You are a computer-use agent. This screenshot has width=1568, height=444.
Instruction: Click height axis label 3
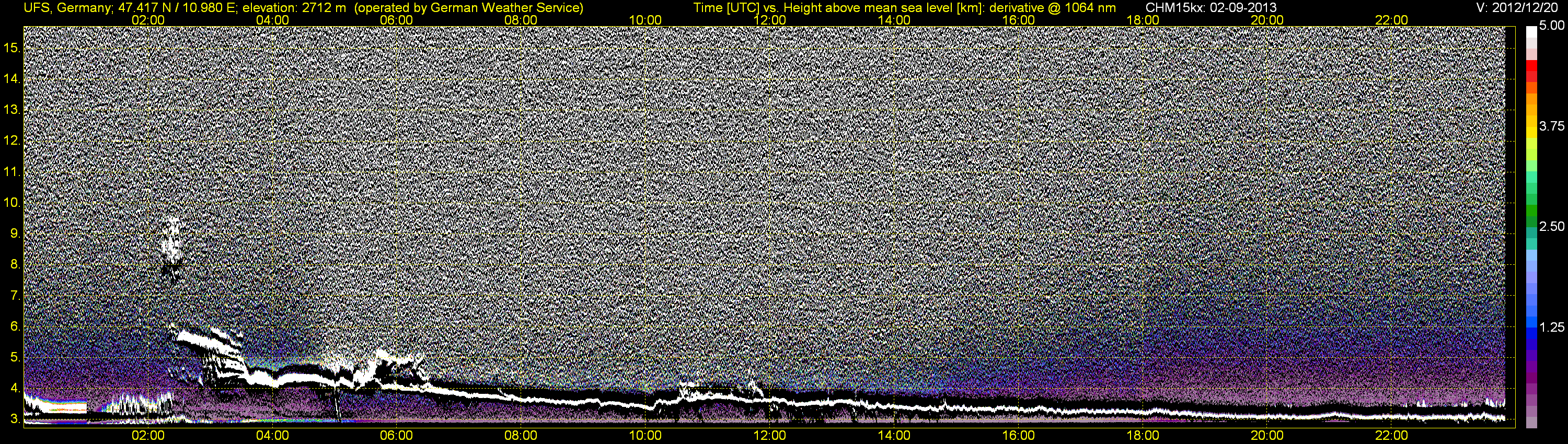click(x=15, y=419)
